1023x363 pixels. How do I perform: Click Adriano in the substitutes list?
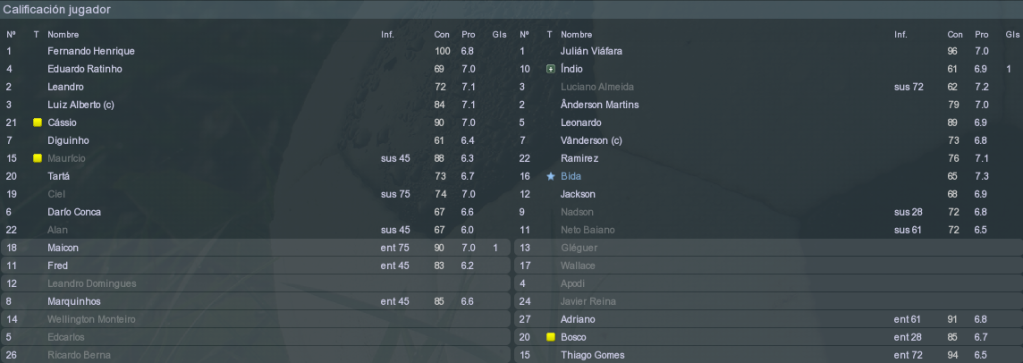pos(577,319)
